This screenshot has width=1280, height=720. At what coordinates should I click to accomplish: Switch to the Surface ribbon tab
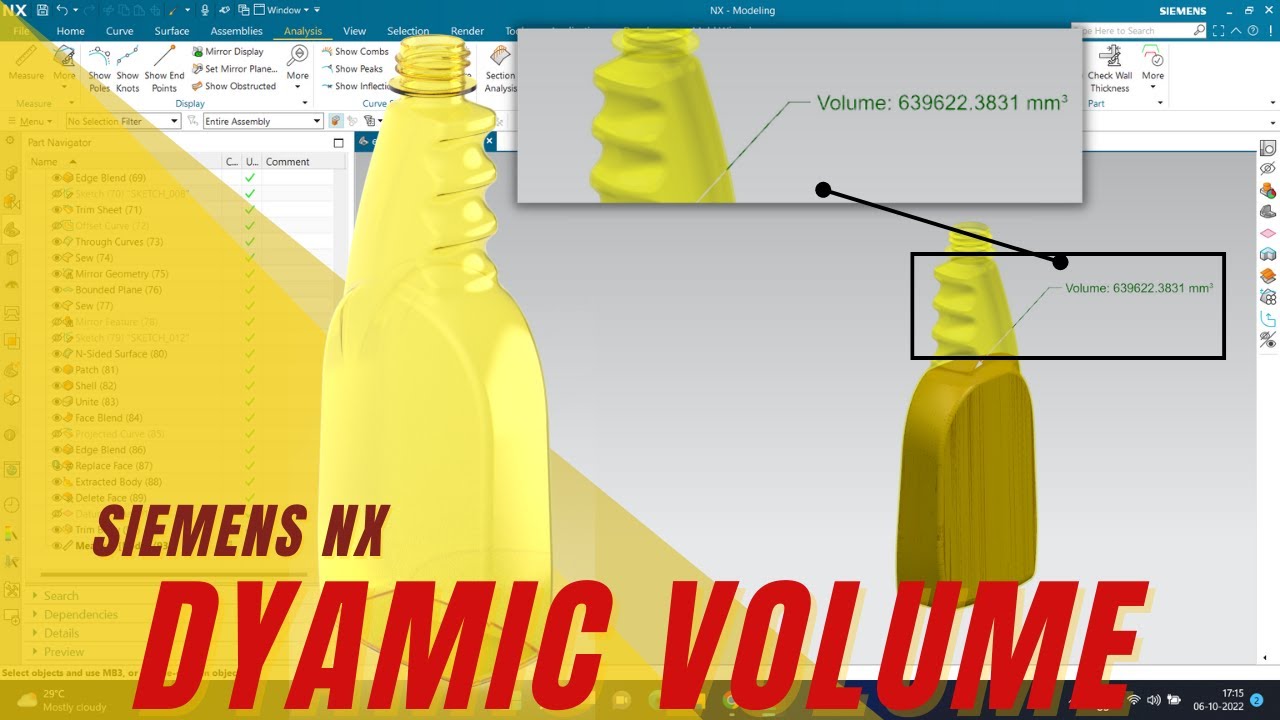tap(172, 31)
